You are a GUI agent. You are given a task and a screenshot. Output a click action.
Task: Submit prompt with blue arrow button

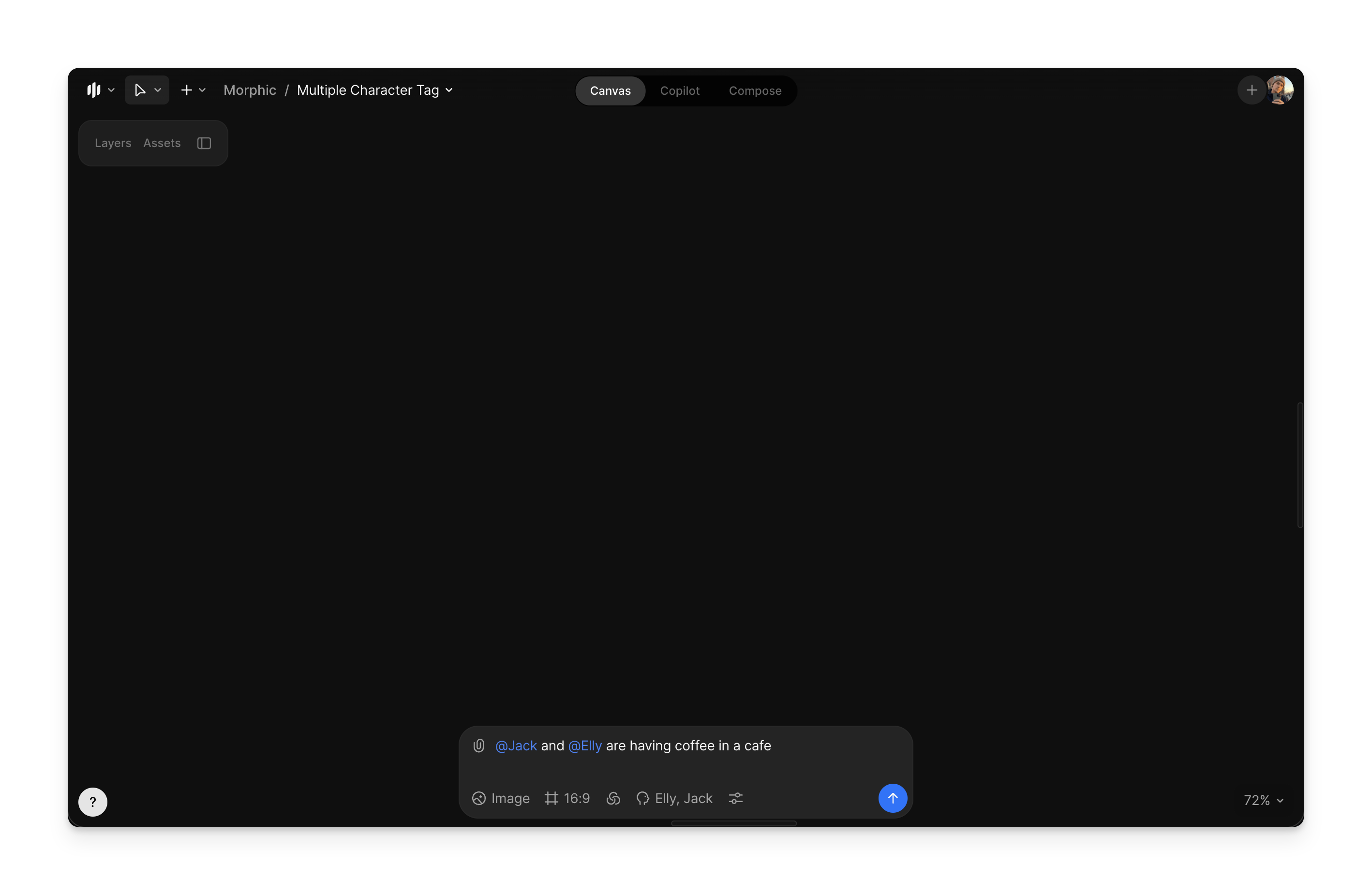(893, 798)
